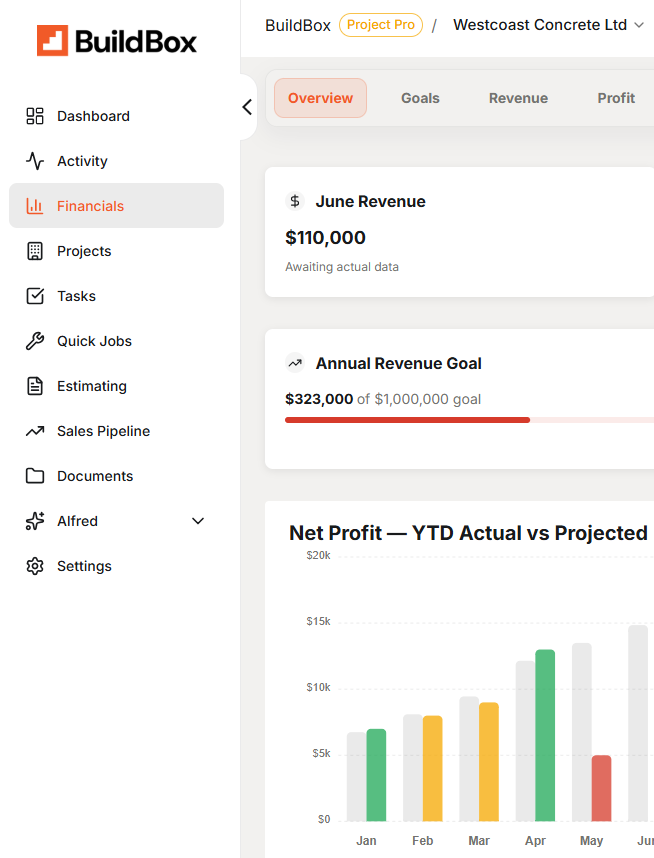
Task: Go to Estimating
Action: 117,386
